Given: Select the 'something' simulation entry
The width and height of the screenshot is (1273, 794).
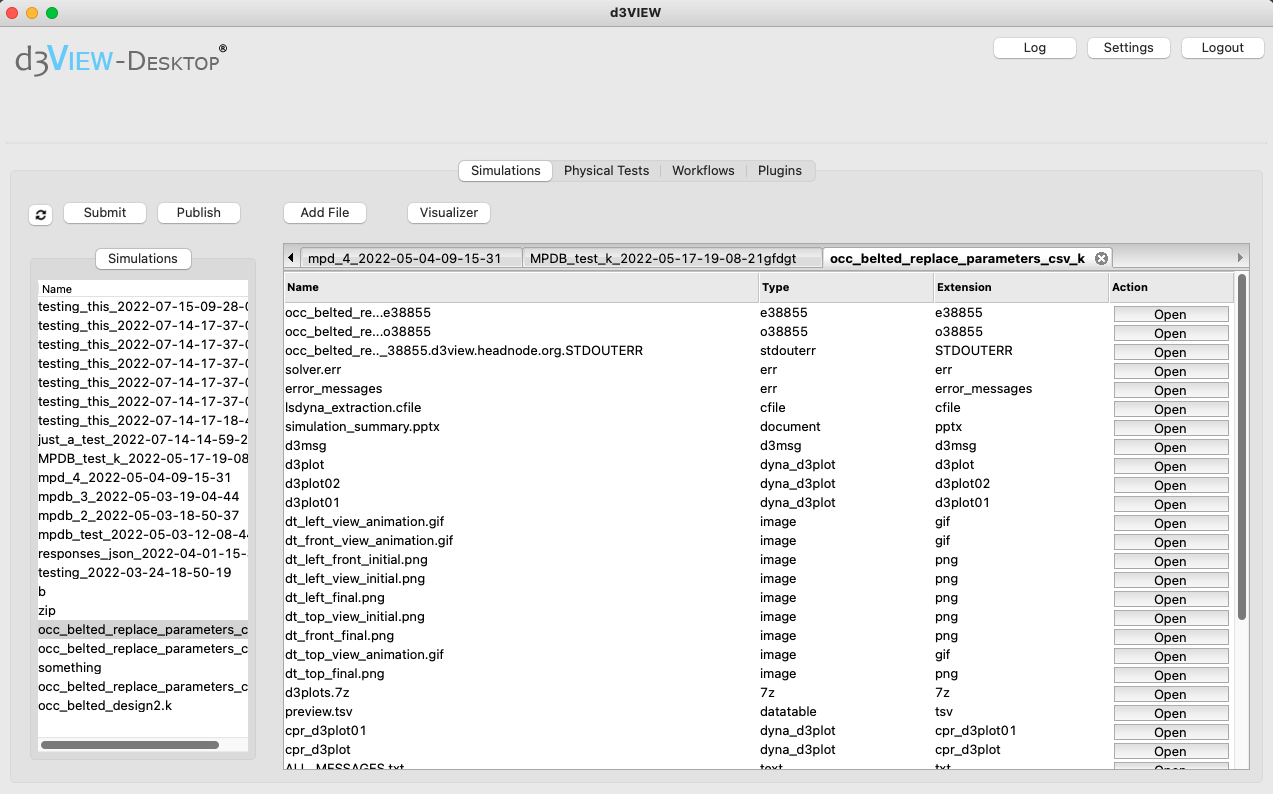Looking at the screenshot, I should point(143,668).
